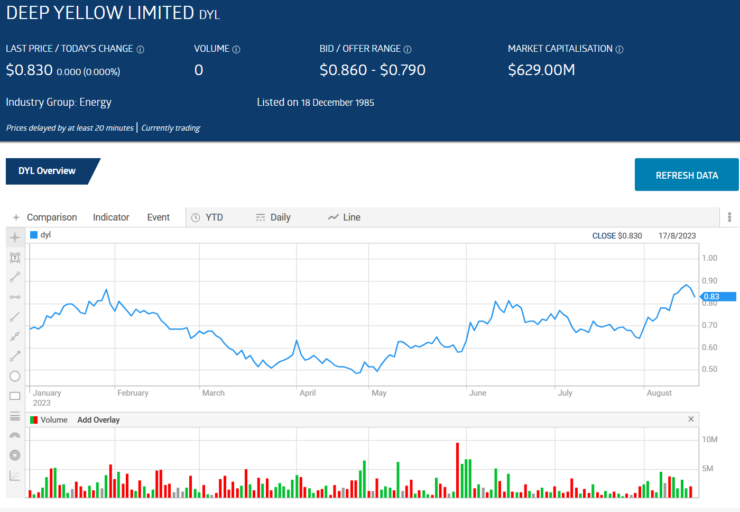The height and width of the screenshot is (512, 740).
Task: Click the DEEP YELLOW LIMITED heading
Action: [100, 13]
